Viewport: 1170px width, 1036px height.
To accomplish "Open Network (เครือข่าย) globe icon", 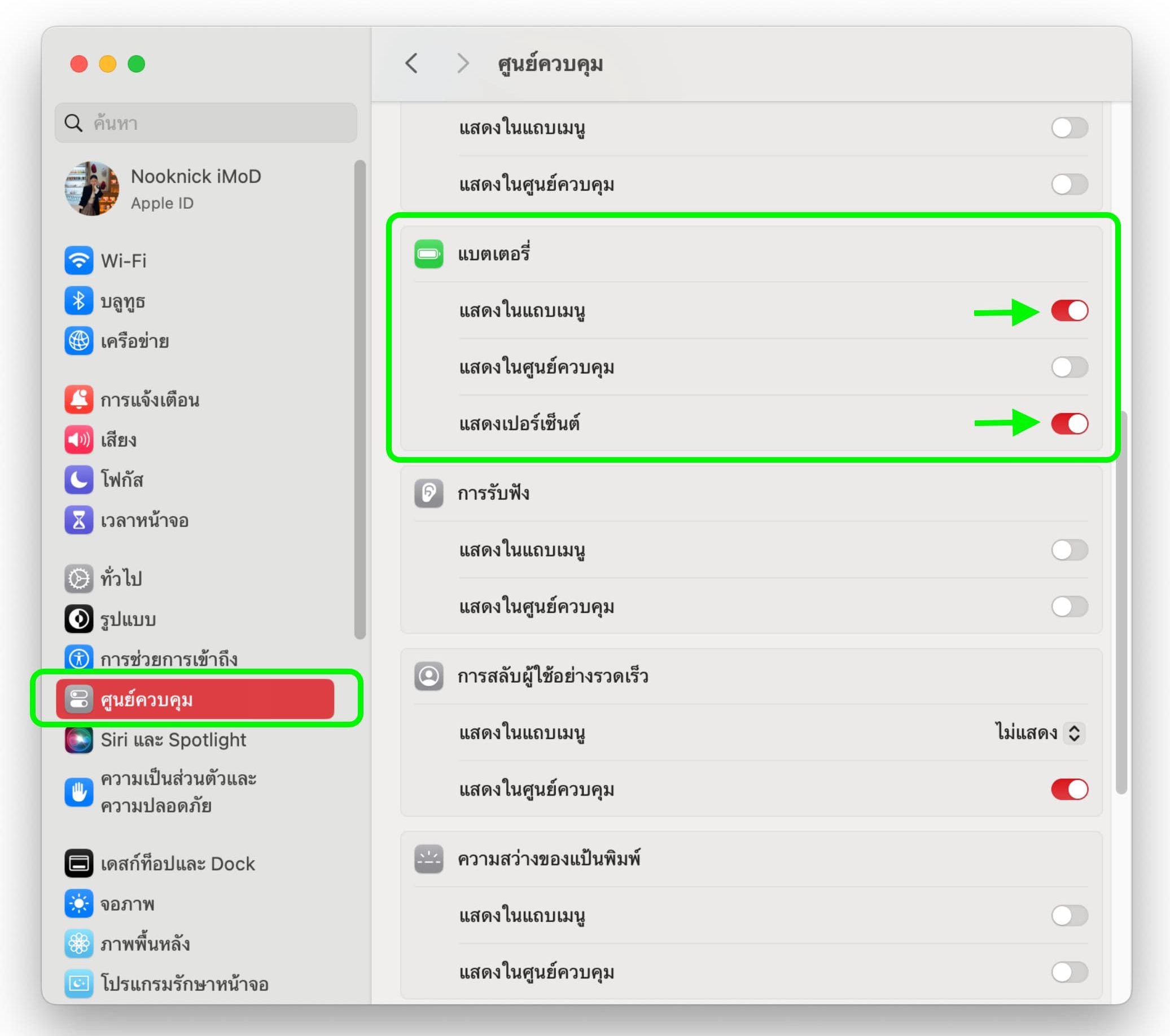I will (x=78, y=341).
